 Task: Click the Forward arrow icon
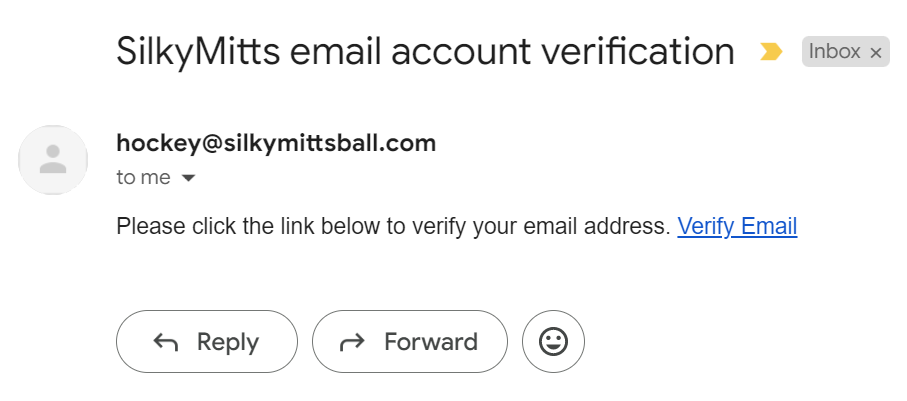352,342
